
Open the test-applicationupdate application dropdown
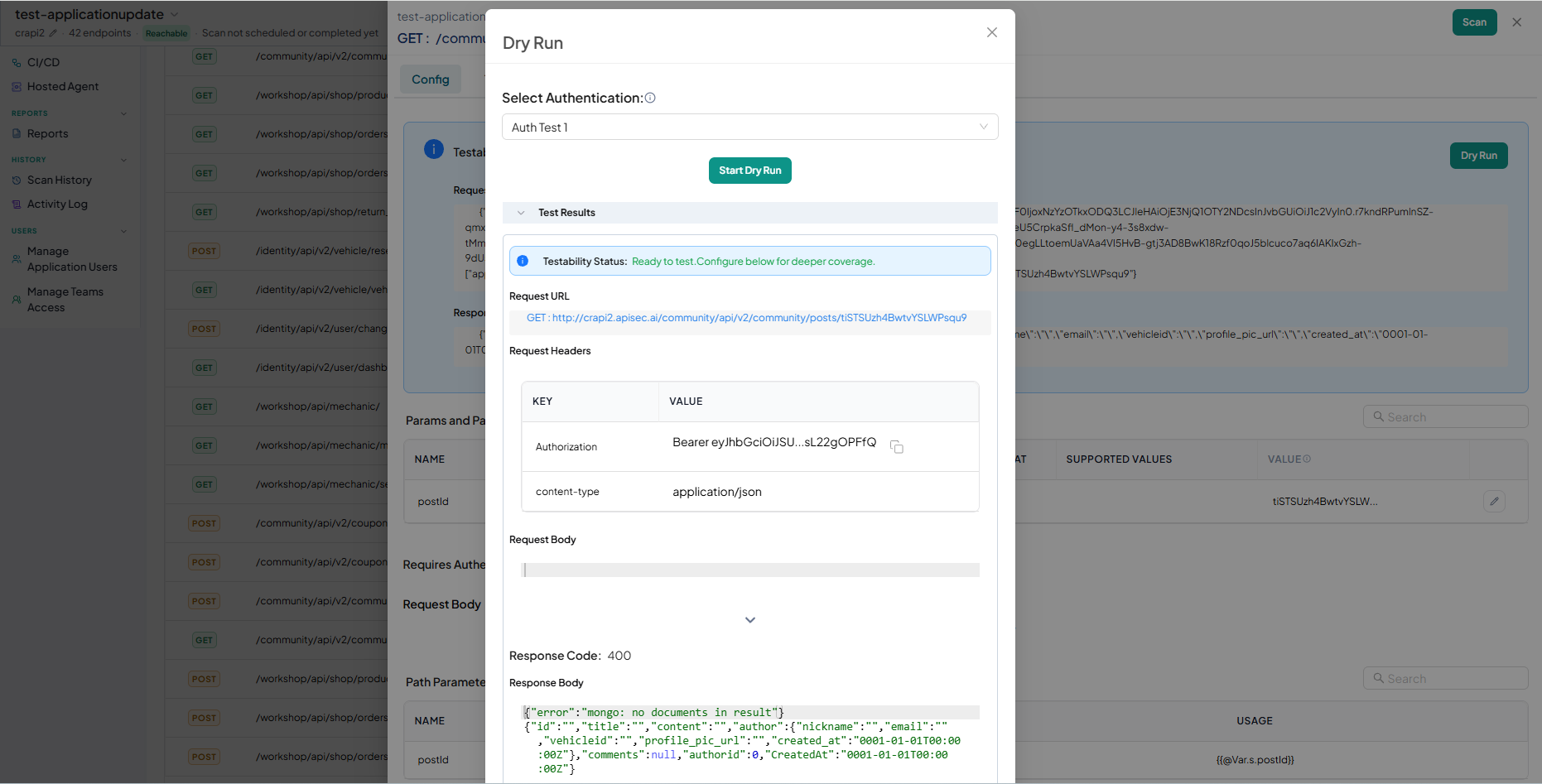174,14
